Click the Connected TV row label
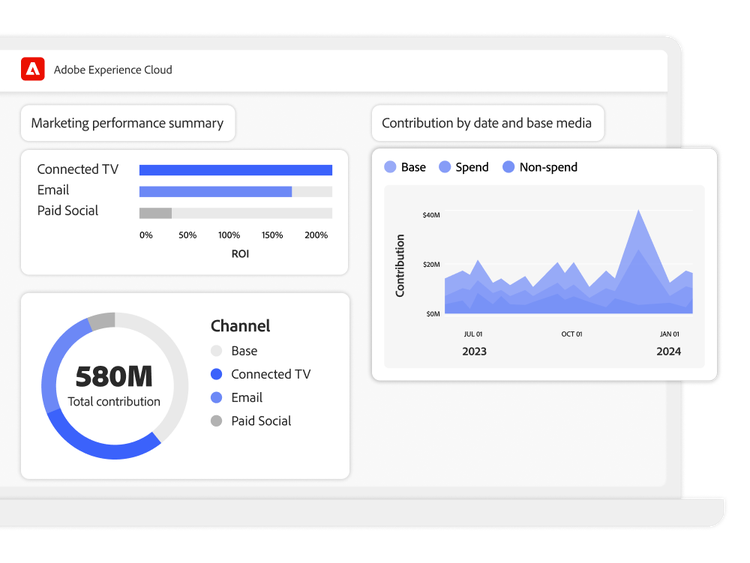This screenshot has width=750, height=563. (x=78, y=169)
